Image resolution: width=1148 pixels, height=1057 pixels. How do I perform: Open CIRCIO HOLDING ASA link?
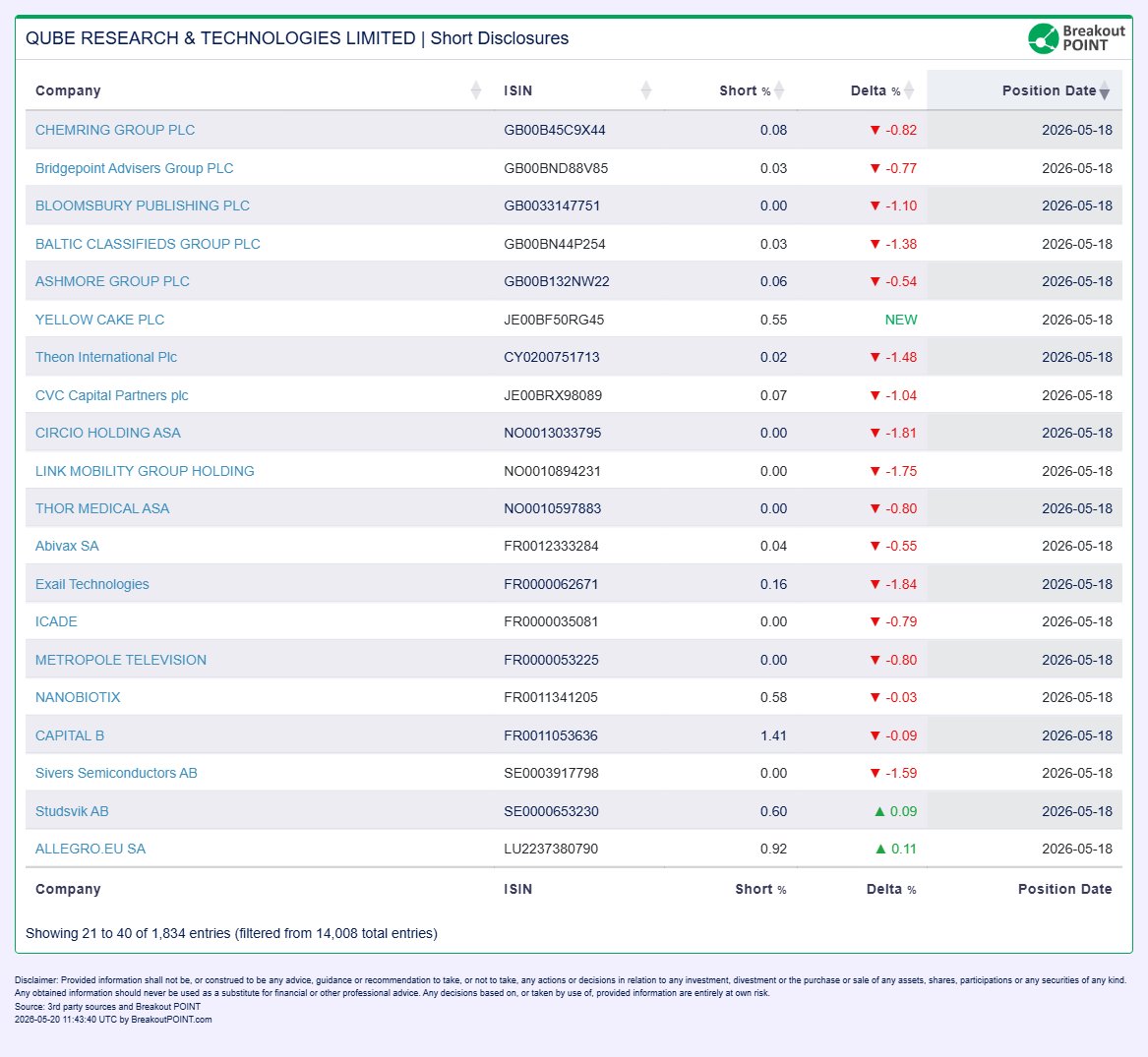point(107,433)
